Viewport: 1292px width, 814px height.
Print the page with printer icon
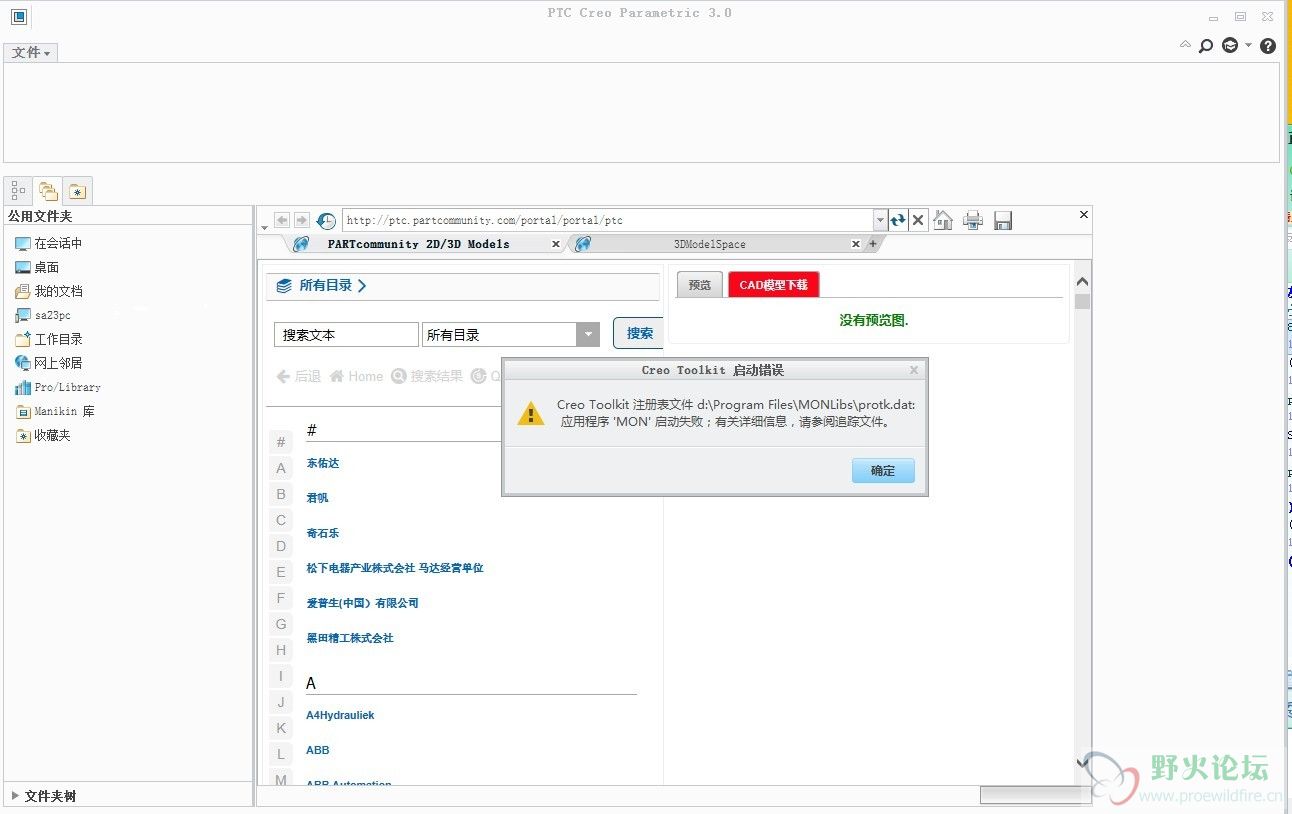tap(973, 220)
